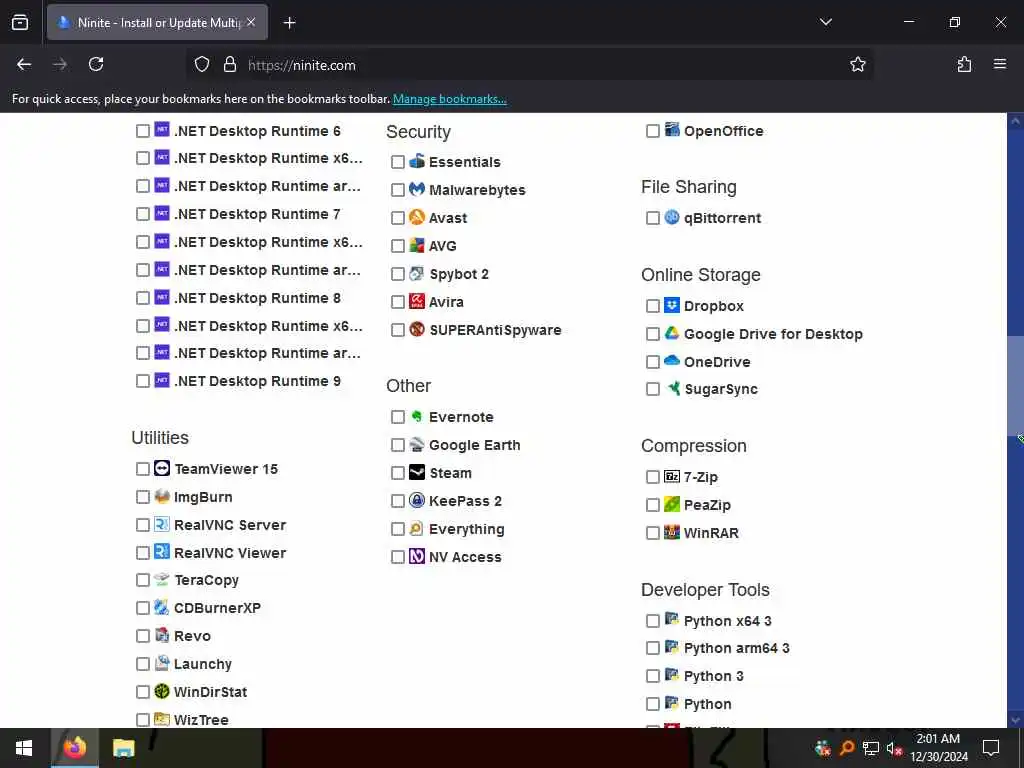Viewport: 1024px width, 768px height.
Task: Click the qBittorrent icon
Action: (x=672, y=217)
